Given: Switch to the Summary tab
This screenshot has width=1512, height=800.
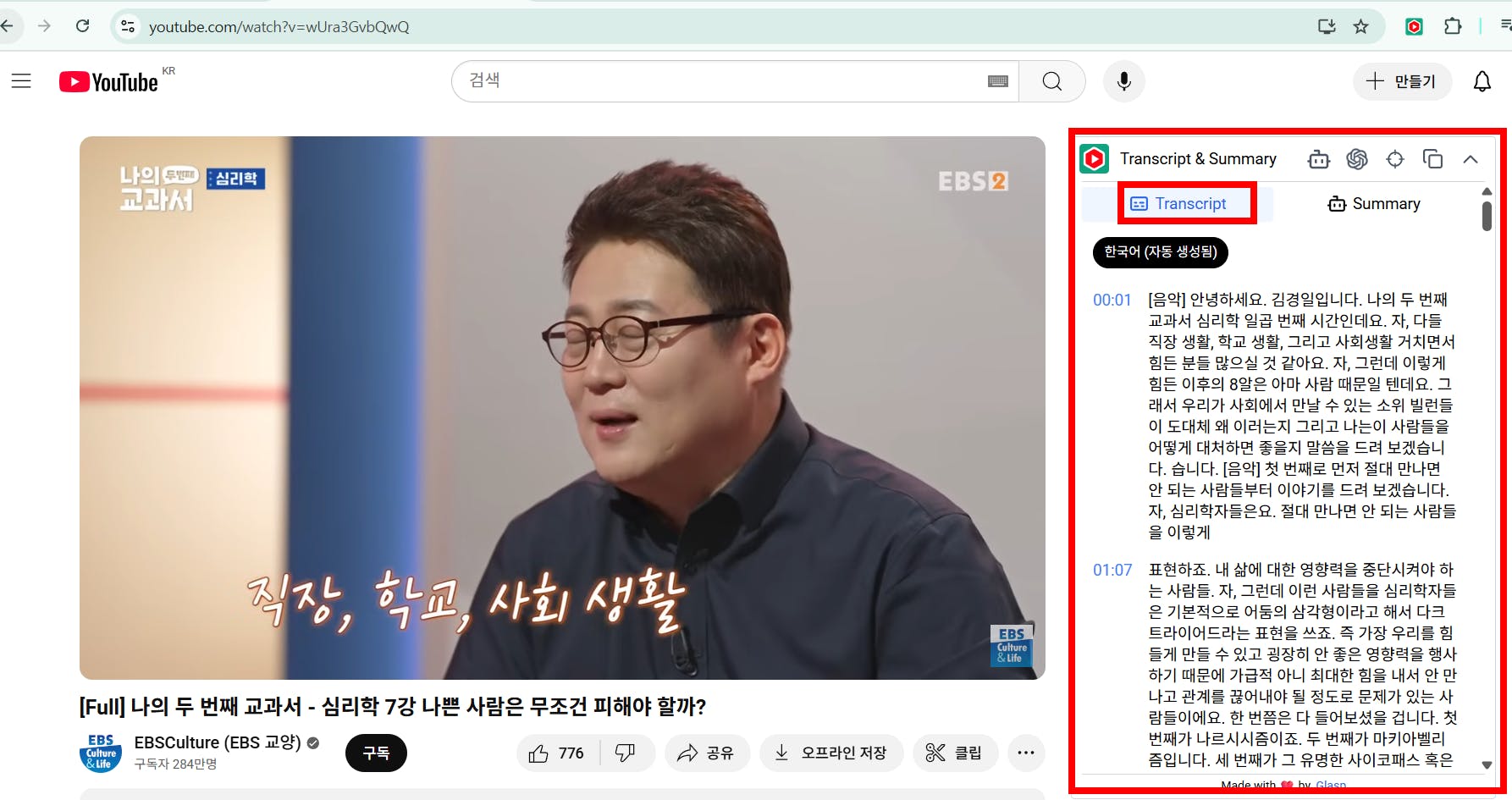Looking at the screenshot, I should click(1374, 204).
